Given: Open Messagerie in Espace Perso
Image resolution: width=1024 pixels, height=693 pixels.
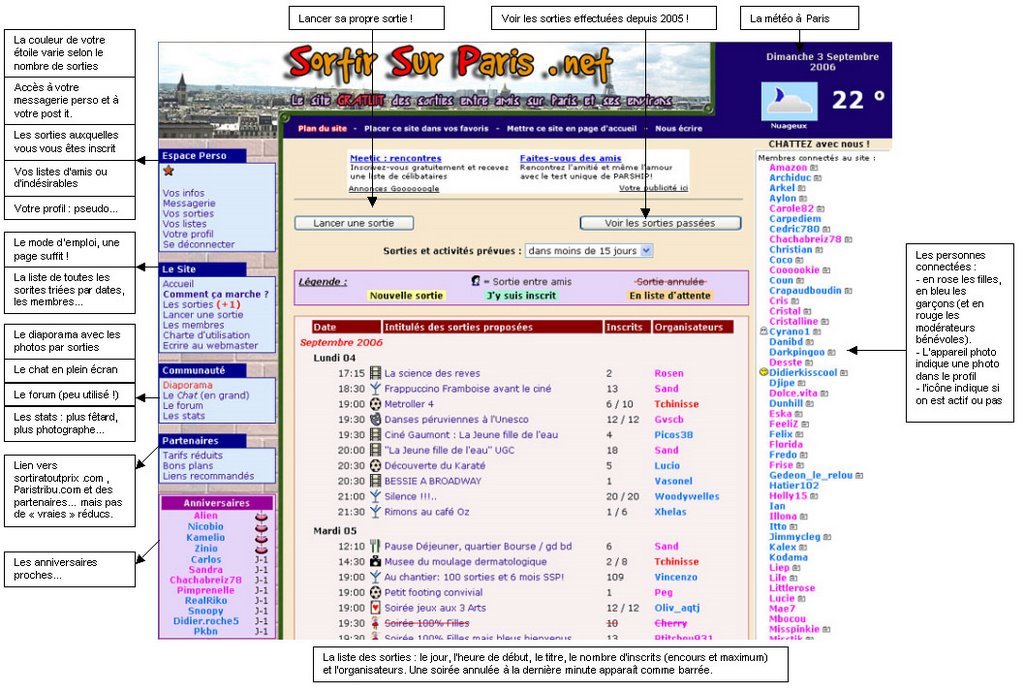Looking at the screenshot, I should tap(189, 204).
